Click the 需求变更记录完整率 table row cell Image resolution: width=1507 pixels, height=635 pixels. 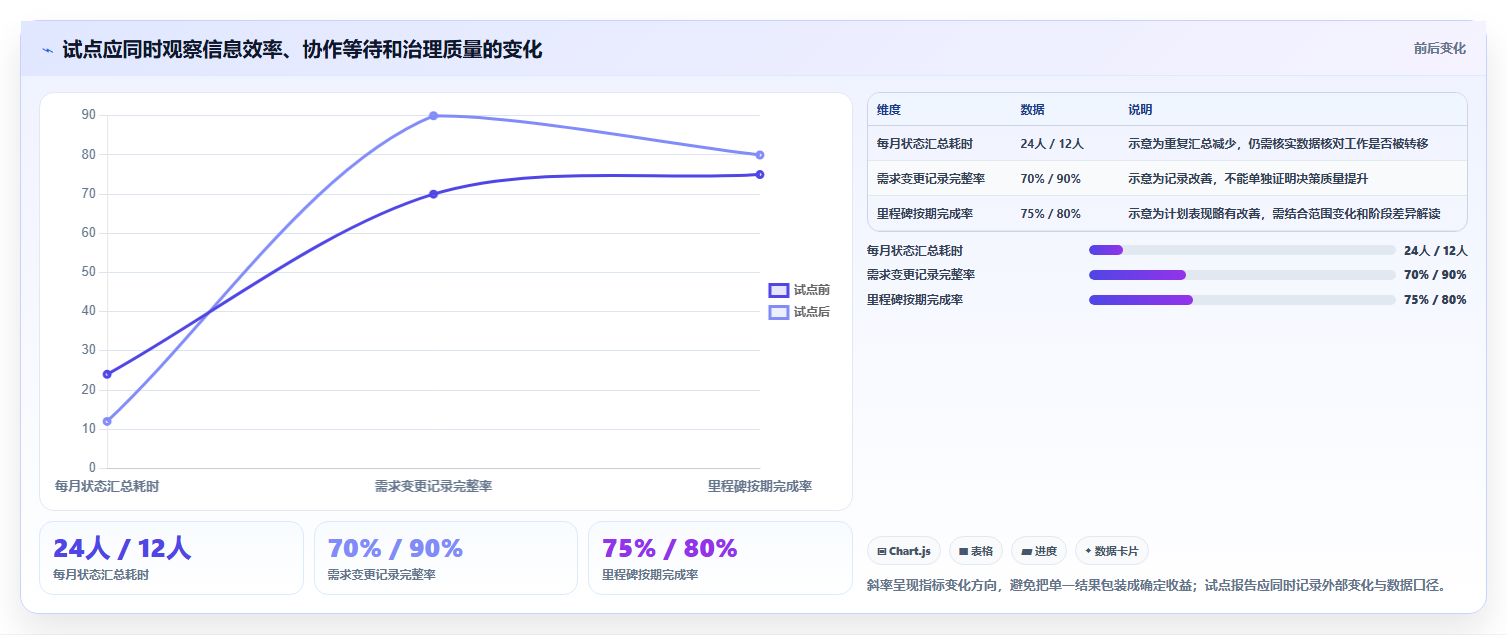931,179
